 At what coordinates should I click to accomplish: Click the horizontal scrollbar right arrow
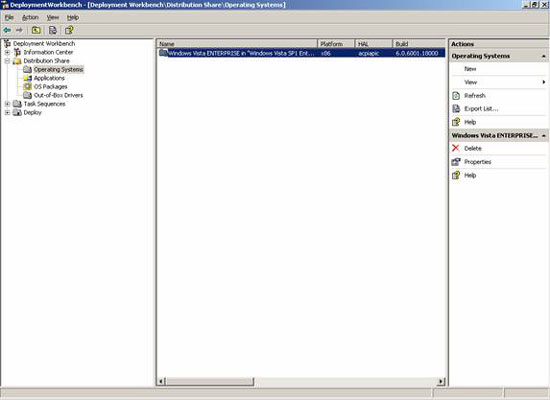pyautogui.click(x=441, y=381)
